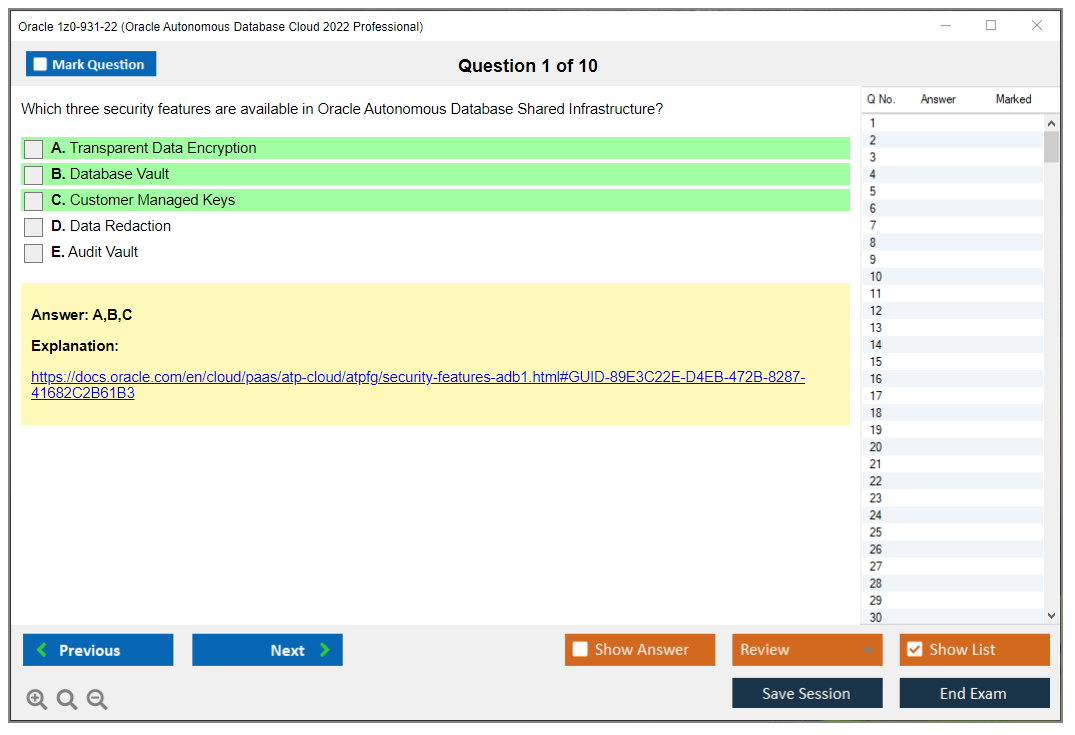Image resolution: width=1075 pixels, height=735 pixels.
Task: Click the middle magnifier icon to reset zoom
Action: coord(67,699)
